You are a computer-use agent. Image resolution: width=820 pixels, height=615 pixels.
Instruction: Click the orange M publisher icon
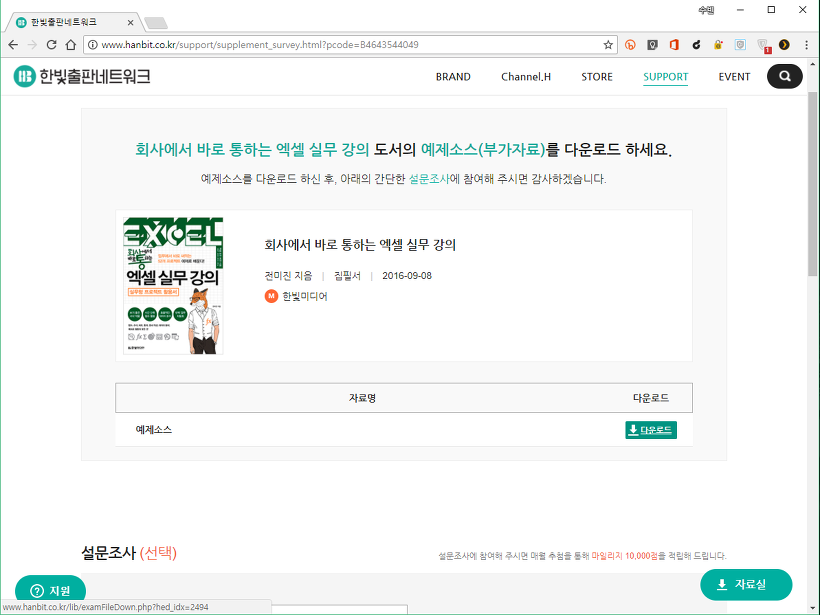click(x=271, y=296)
